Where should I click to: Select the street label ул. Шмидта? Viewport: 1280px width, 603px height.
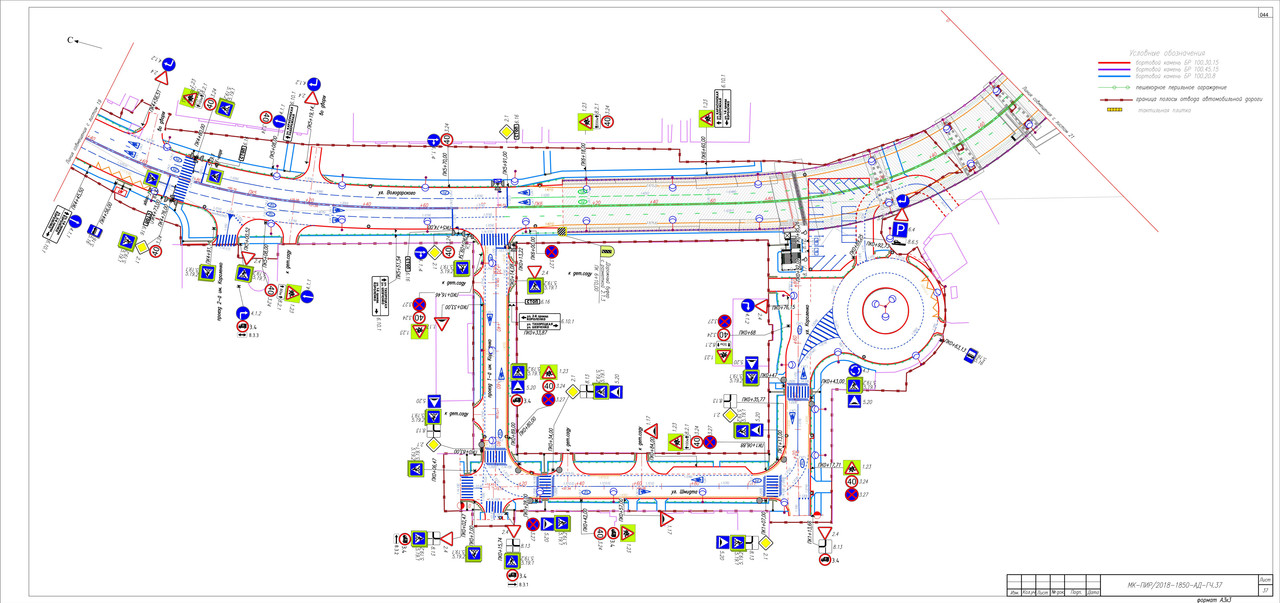tap(683, 492)
